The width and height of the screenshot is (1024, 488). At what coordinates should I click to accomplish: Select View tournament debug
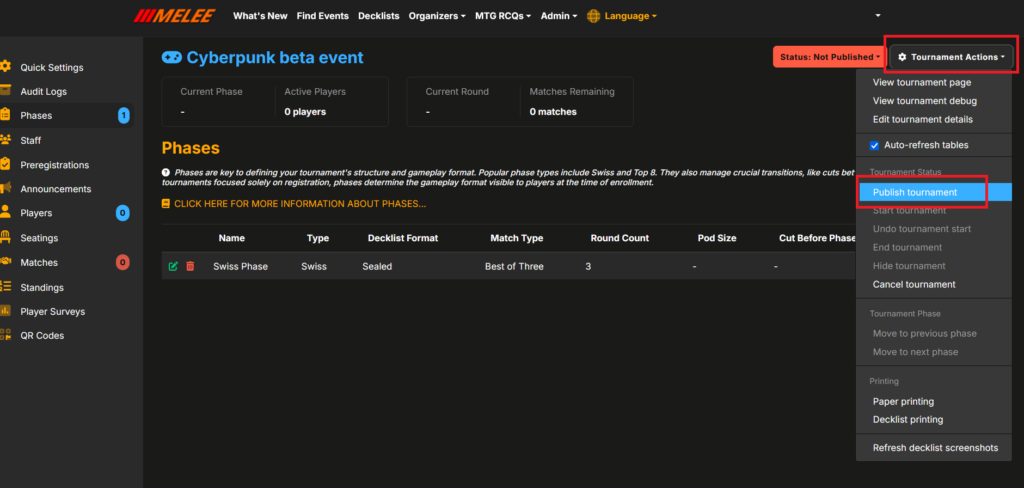925,101
